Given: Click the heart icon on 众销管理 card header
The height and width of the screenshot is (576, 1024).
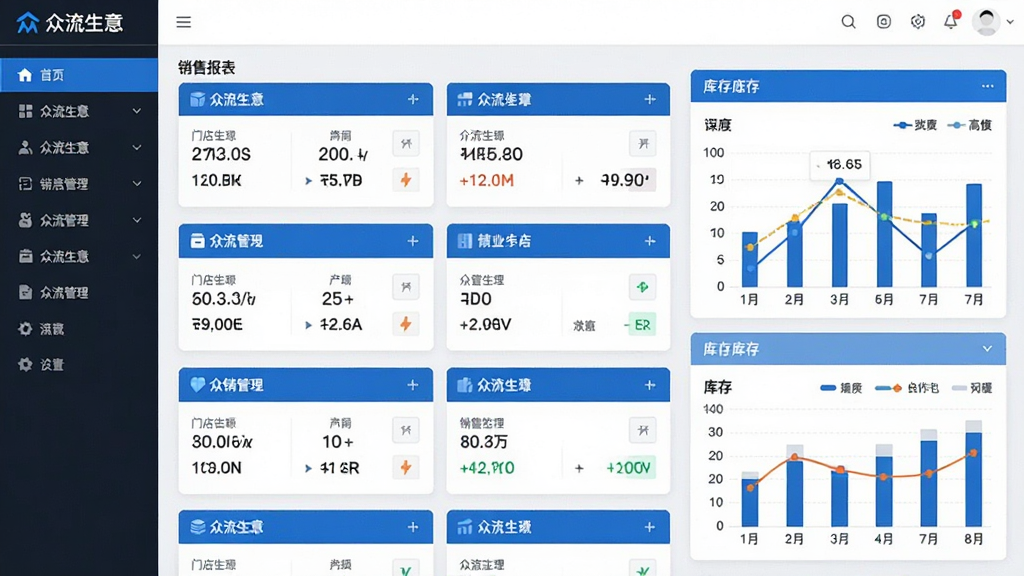Looking at the screenshot, I should pos(197,385).
